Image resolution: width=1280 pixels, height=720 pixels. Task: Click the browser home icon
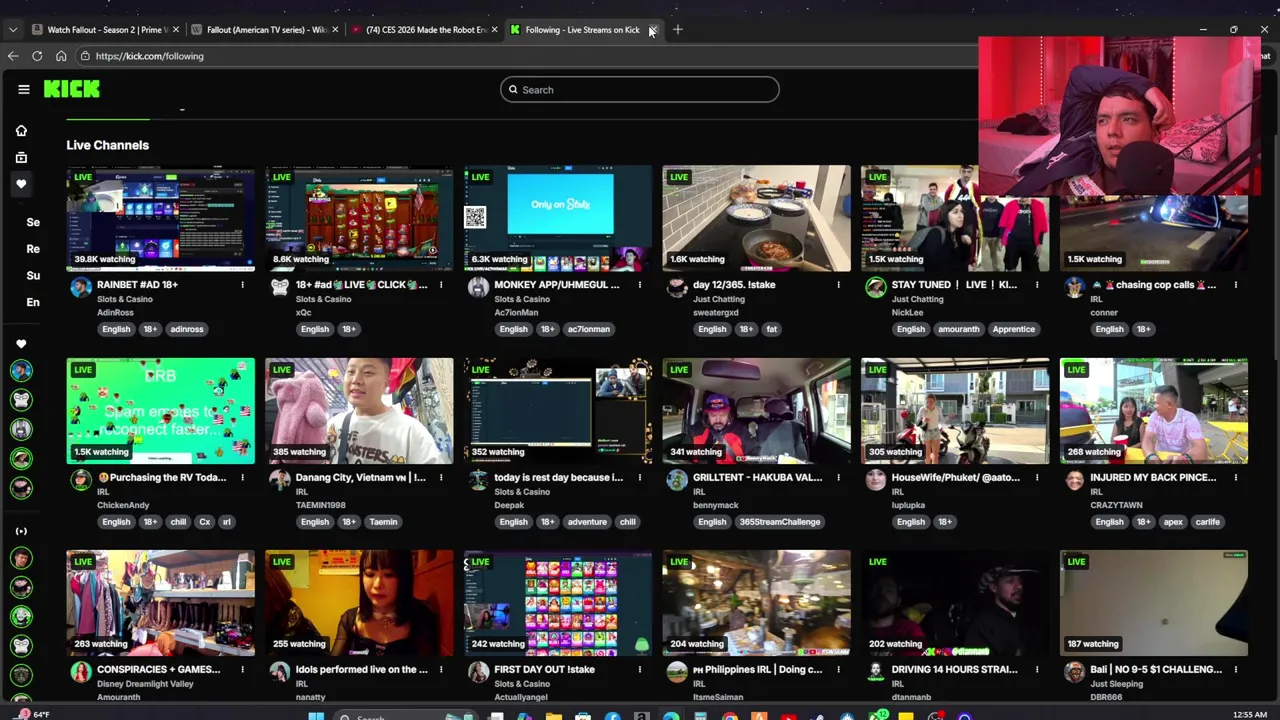tap(61, 56)
